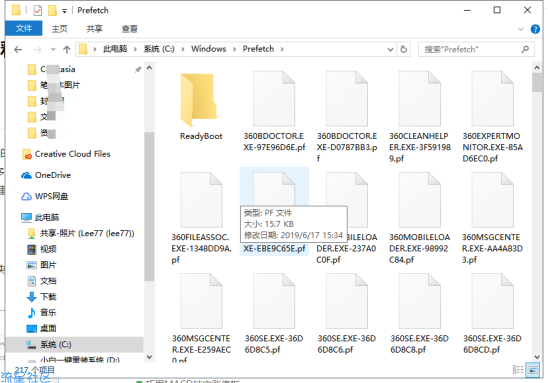Click the back navigation arrow

click(18, 50)
